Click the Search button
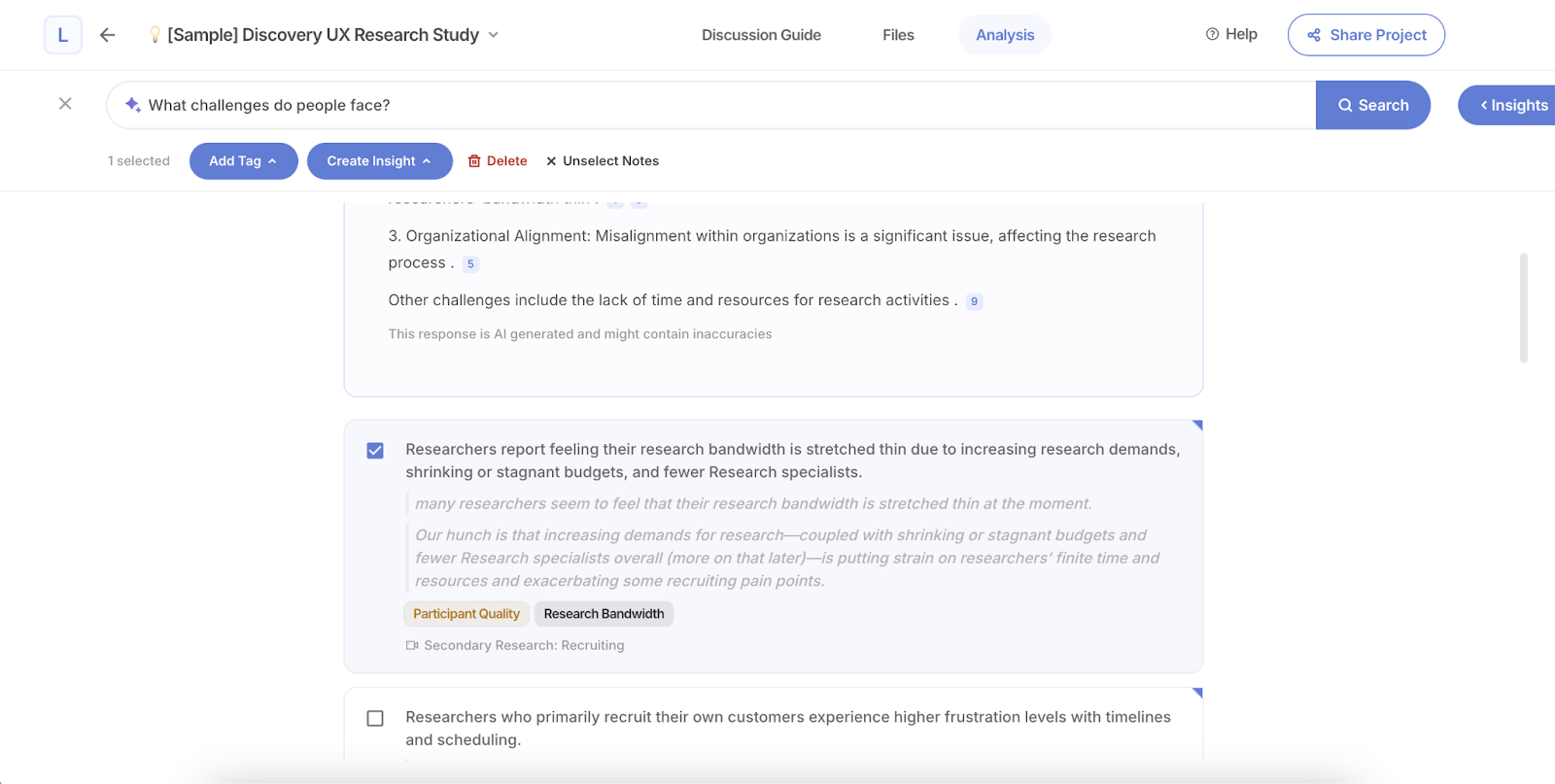This screenshot has height=784, width=1555. pyautogui.click(x=1373, y=105)
